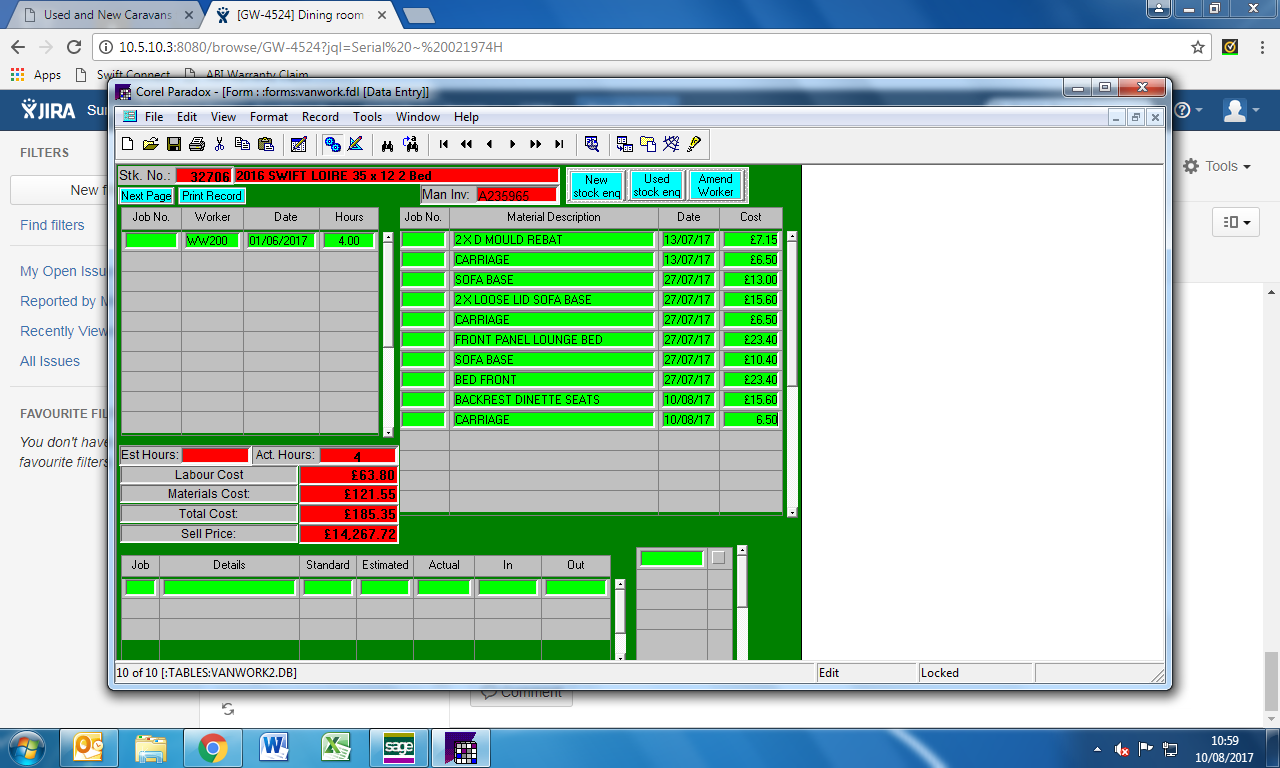Click the Save diskette toolbar icon
The width and height of the screenshot is (1280, 768).
tap(174, 145)
